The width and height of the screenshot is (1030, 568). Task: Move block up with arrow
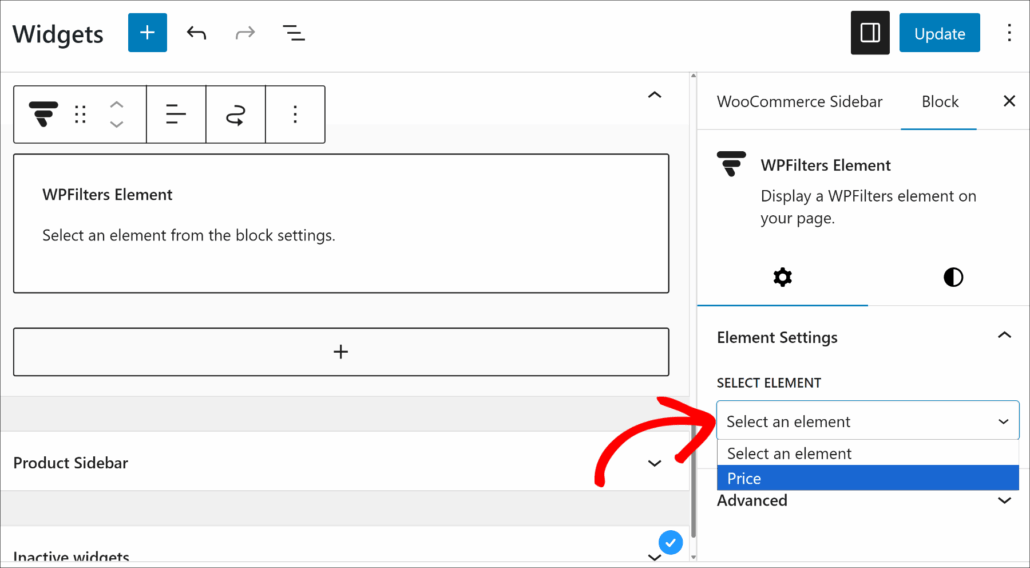pyautogui.click(x=116, y=104)
